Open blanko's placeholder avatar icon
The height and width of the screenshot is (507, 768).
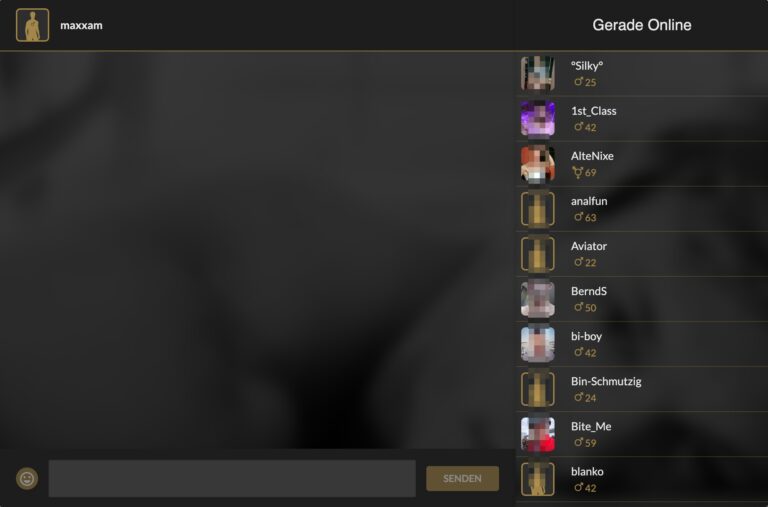click(538, 479)
